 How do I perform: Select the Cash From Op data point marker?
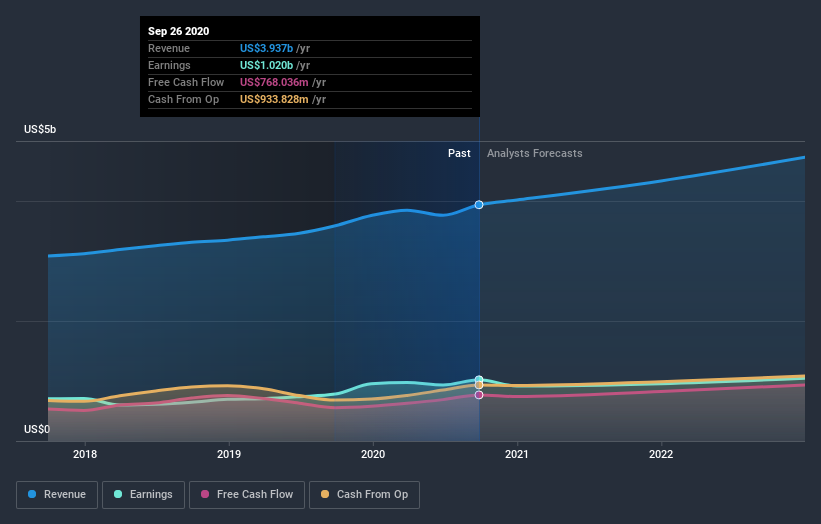479,385
